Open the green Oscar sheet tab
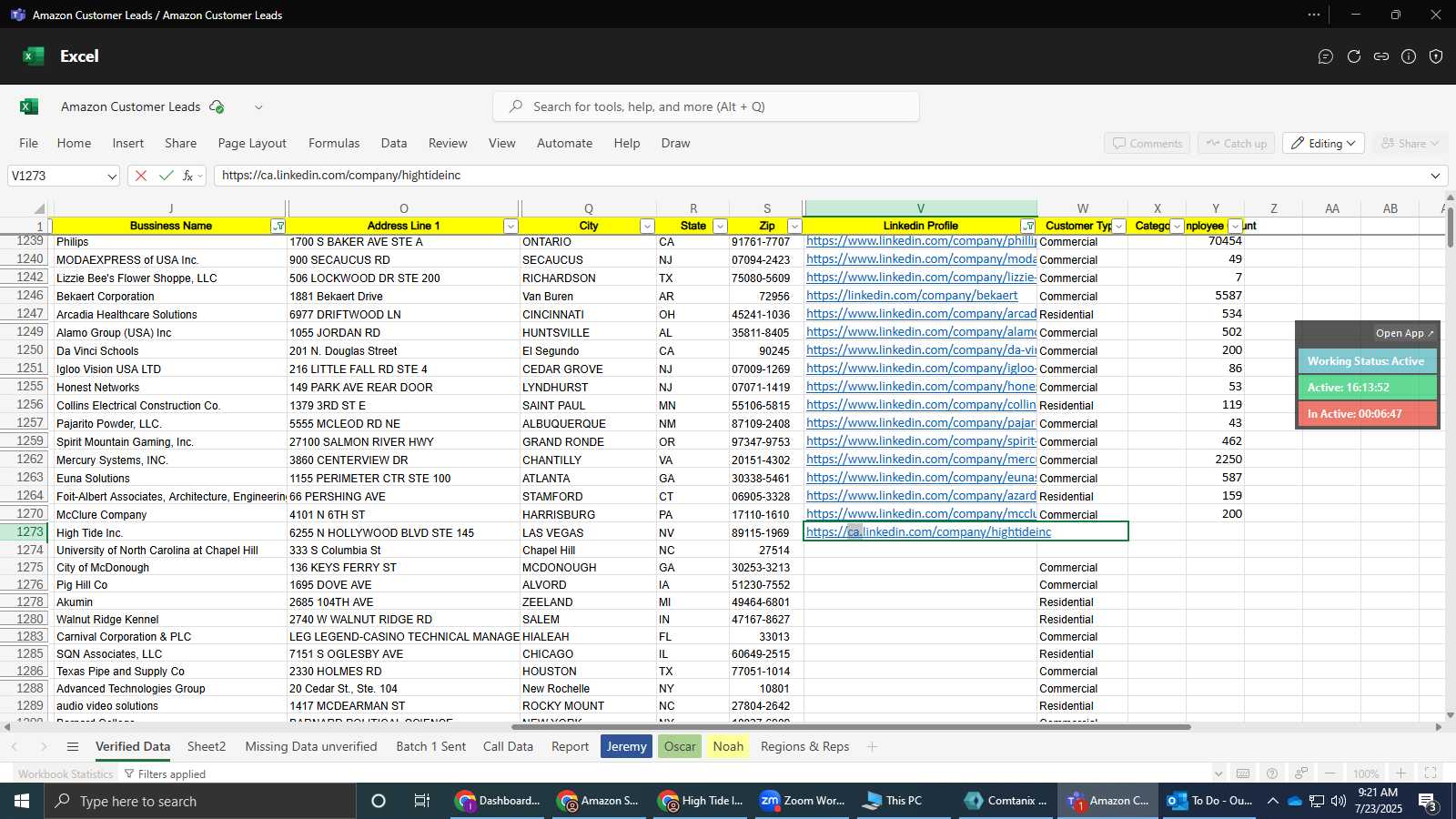This screenshot has height=819, width=1456. (x=680, y=747)
